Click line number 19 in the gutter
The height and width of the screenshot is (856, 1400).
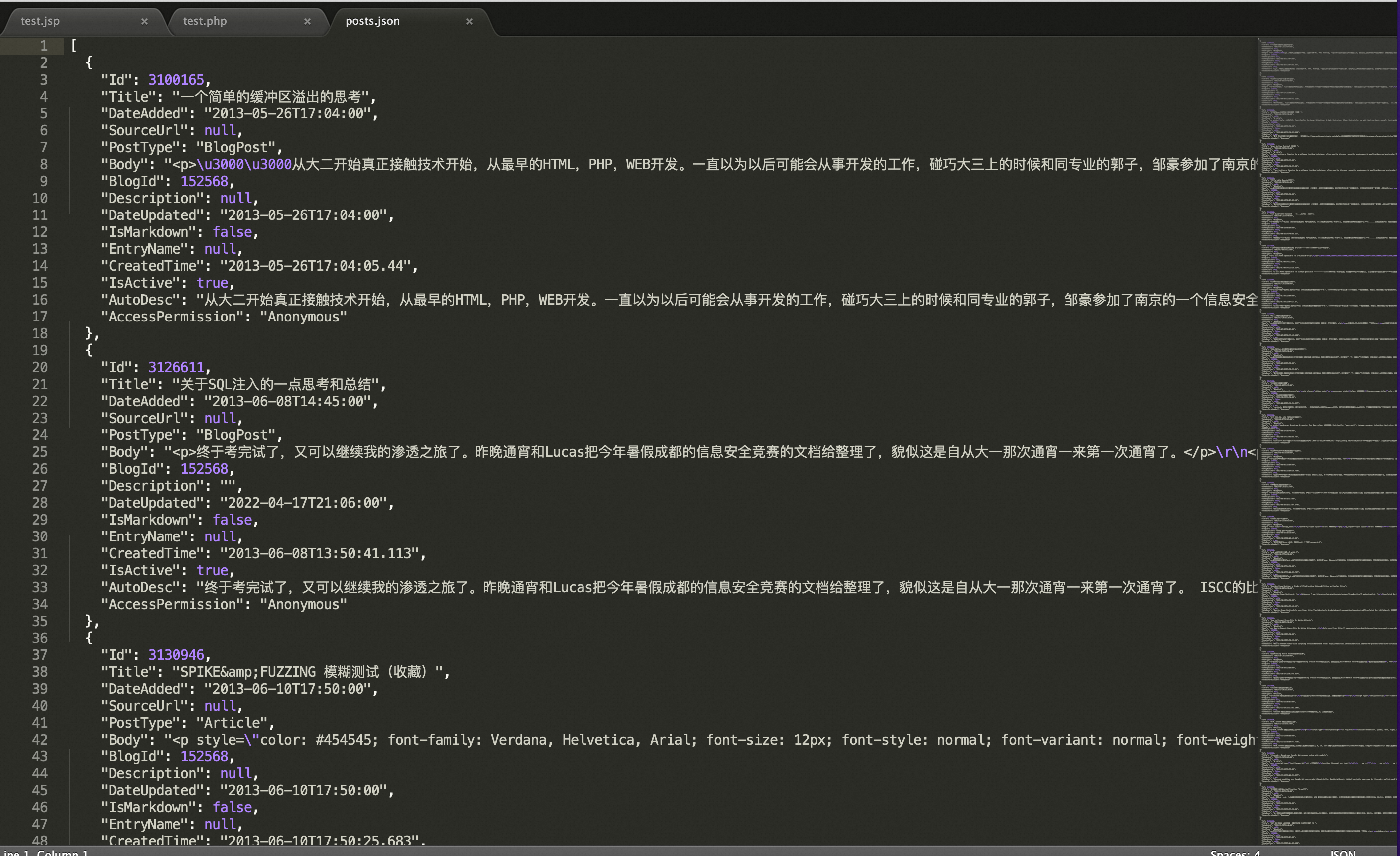coord(40,350)
